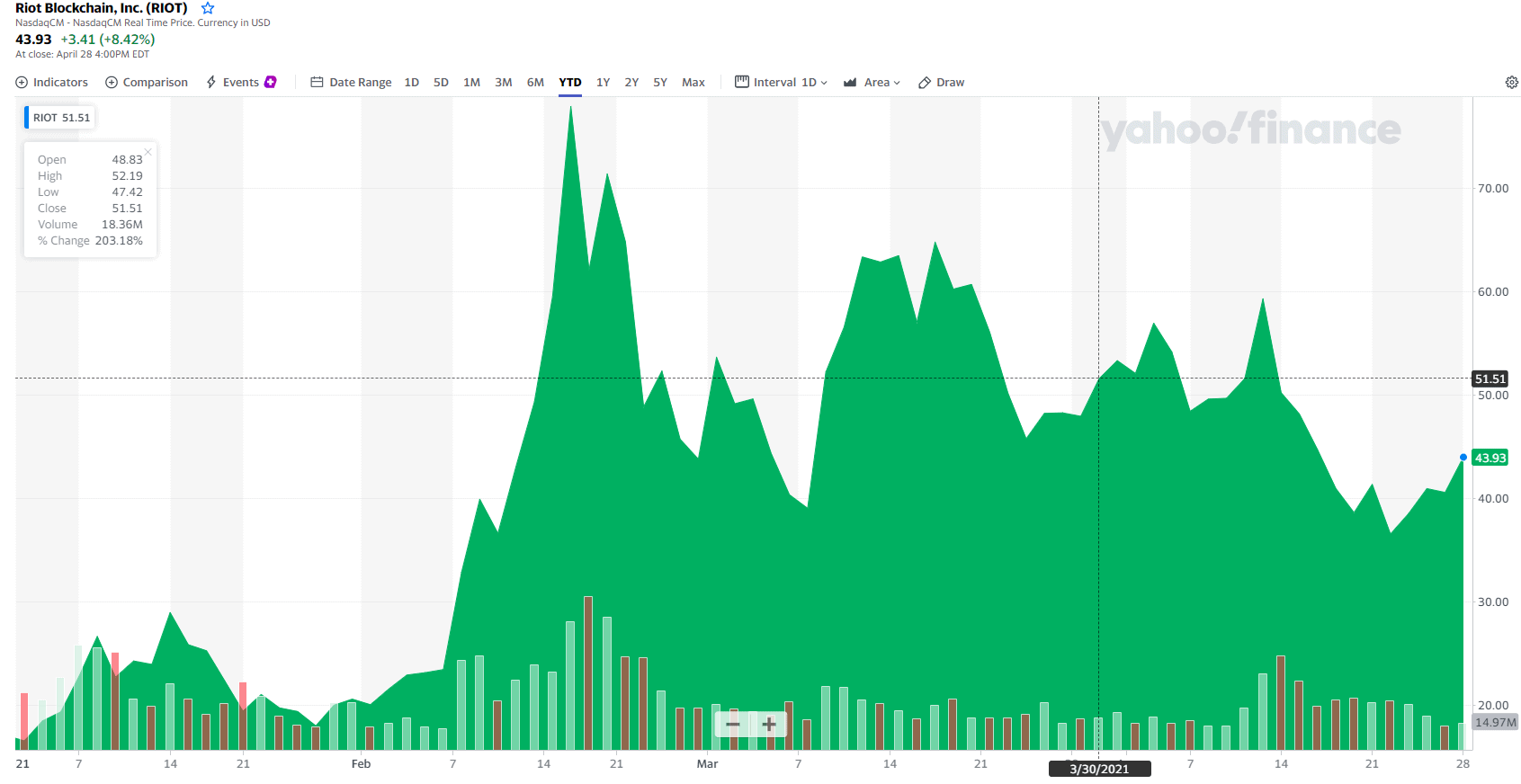Select the 5D range tab

click(x=441, y=82)
